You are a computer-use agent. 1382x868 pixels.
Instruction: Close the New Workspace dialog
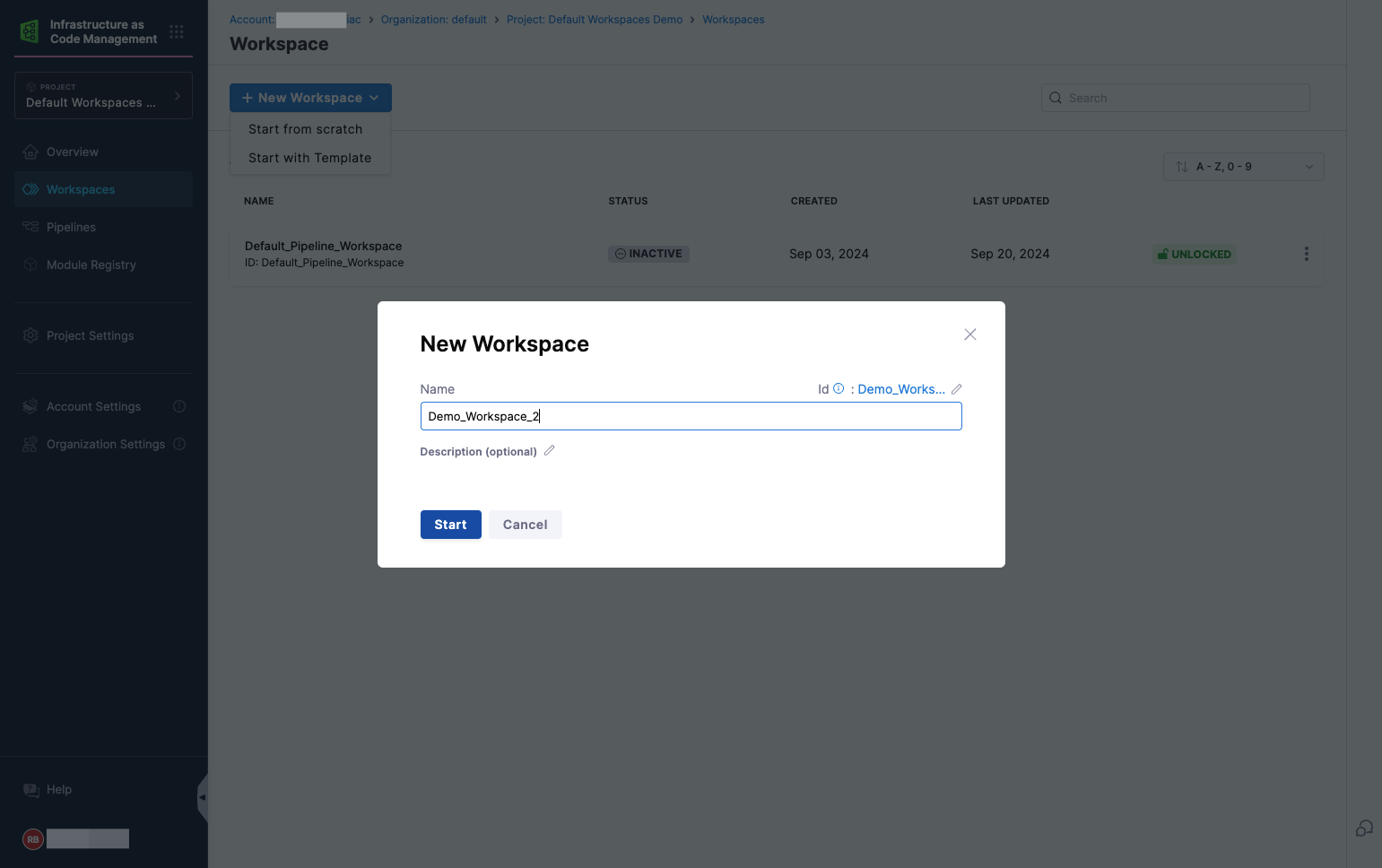(970, 334)
